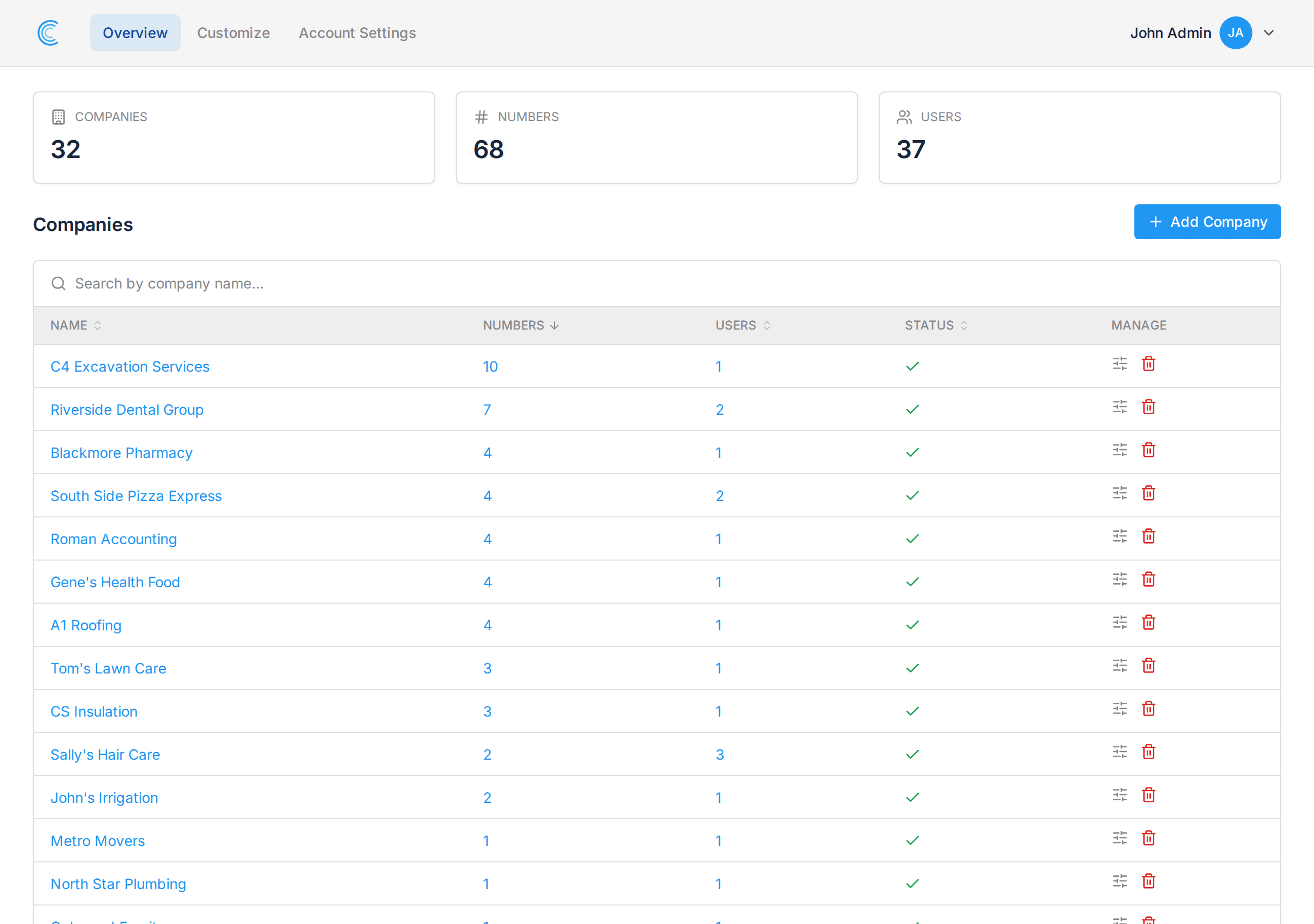Open Metro Movers company link

[98, 841]
